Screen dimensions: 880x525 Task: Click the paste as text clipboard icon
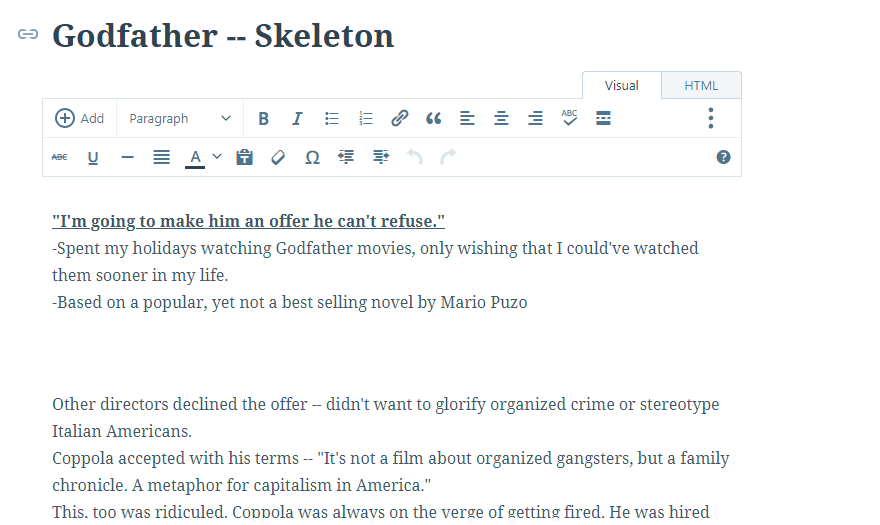click(244, 157)
